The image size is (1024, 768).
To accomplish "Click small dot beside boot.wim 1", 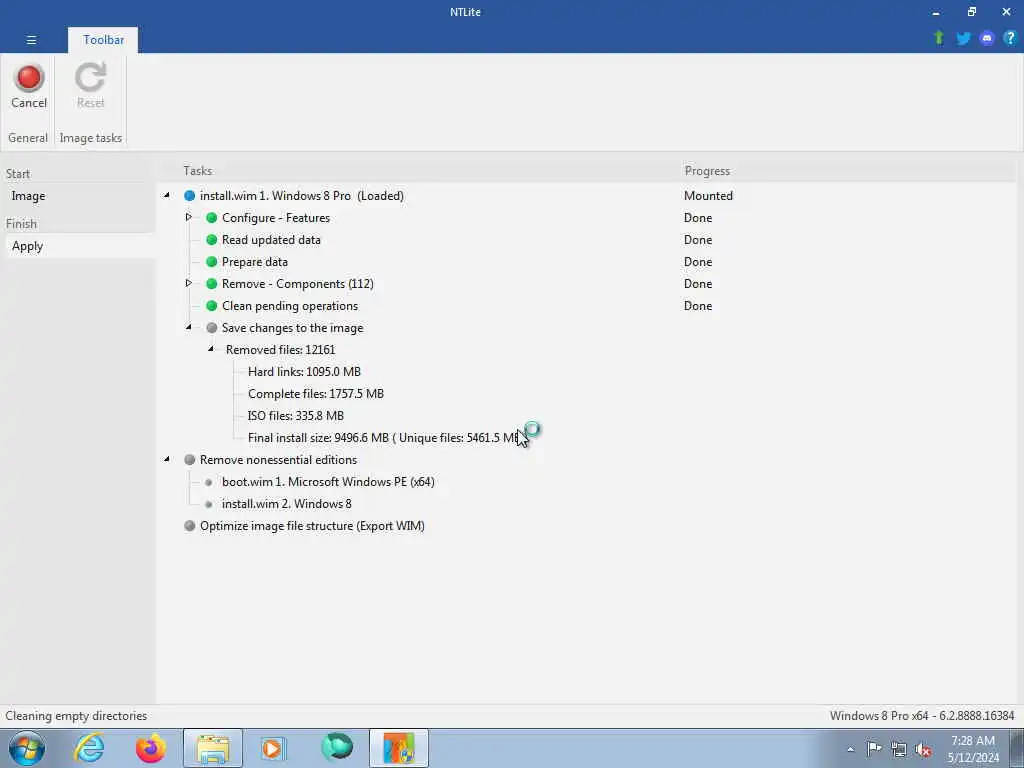I will (x=209, y=483).
